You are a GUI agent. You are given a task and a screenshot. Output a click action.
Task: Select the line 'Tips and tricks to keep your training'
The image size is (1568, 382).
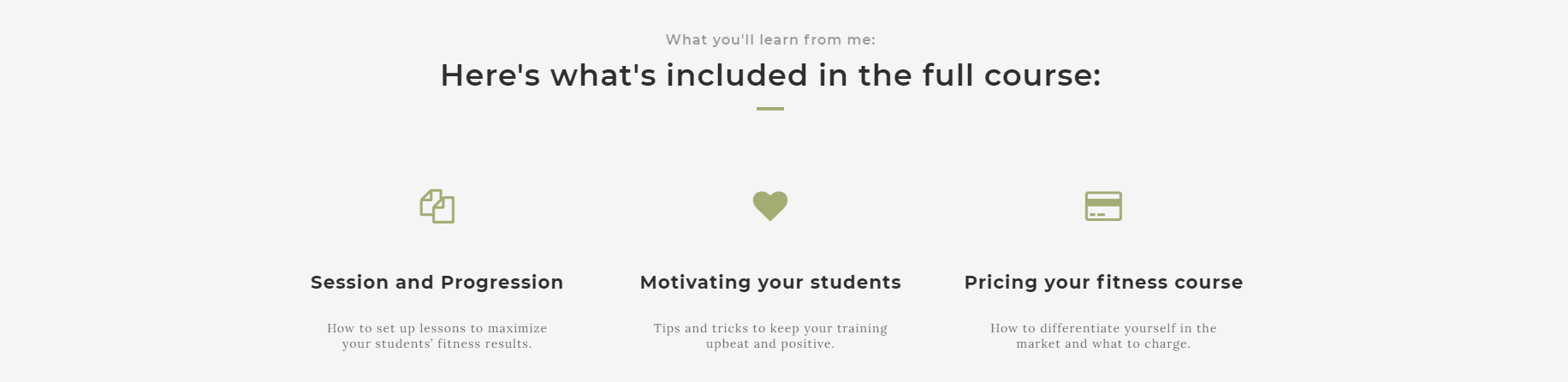[x=770, y=328]
